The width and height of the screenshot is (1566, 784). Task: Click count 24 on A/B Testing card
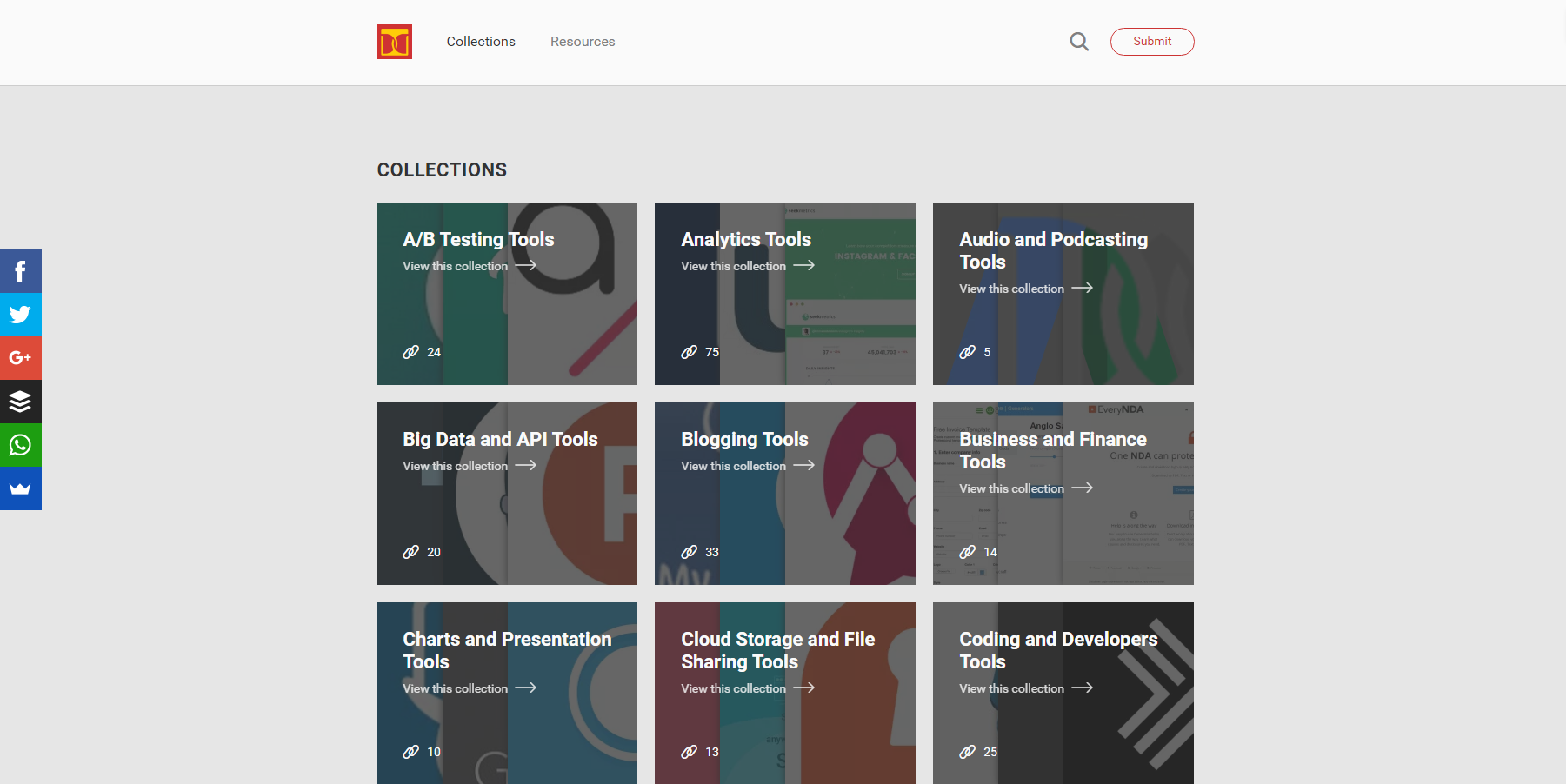[434, 352]
